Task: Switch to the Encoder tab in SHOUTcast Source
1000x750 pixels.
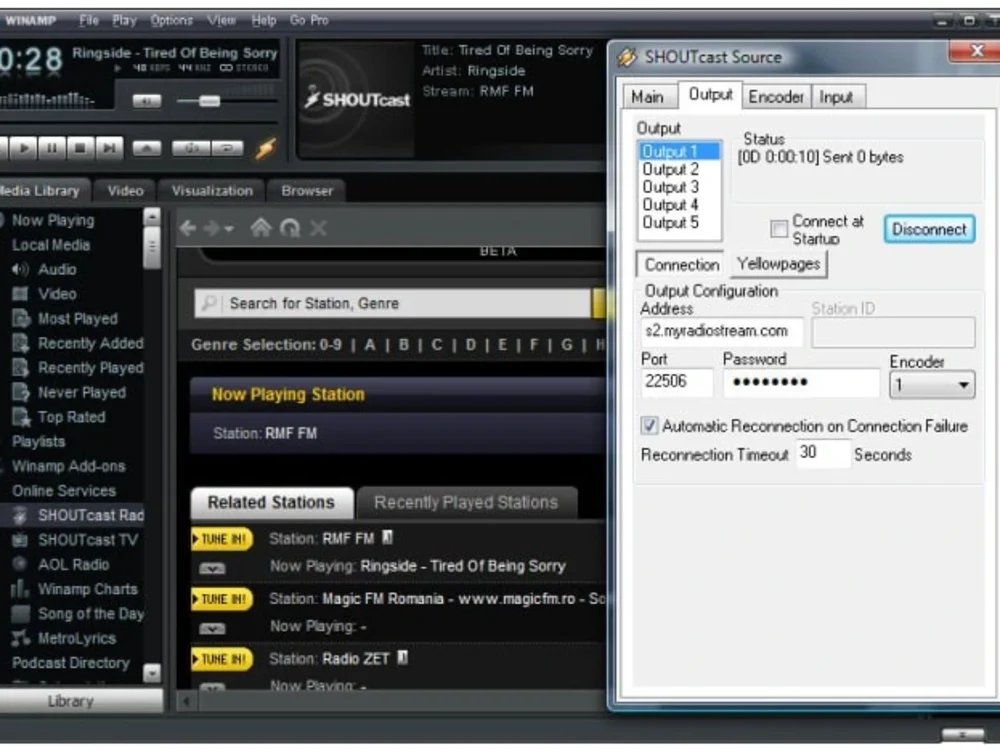Action: pyautogui.click(x=776, y=97)
